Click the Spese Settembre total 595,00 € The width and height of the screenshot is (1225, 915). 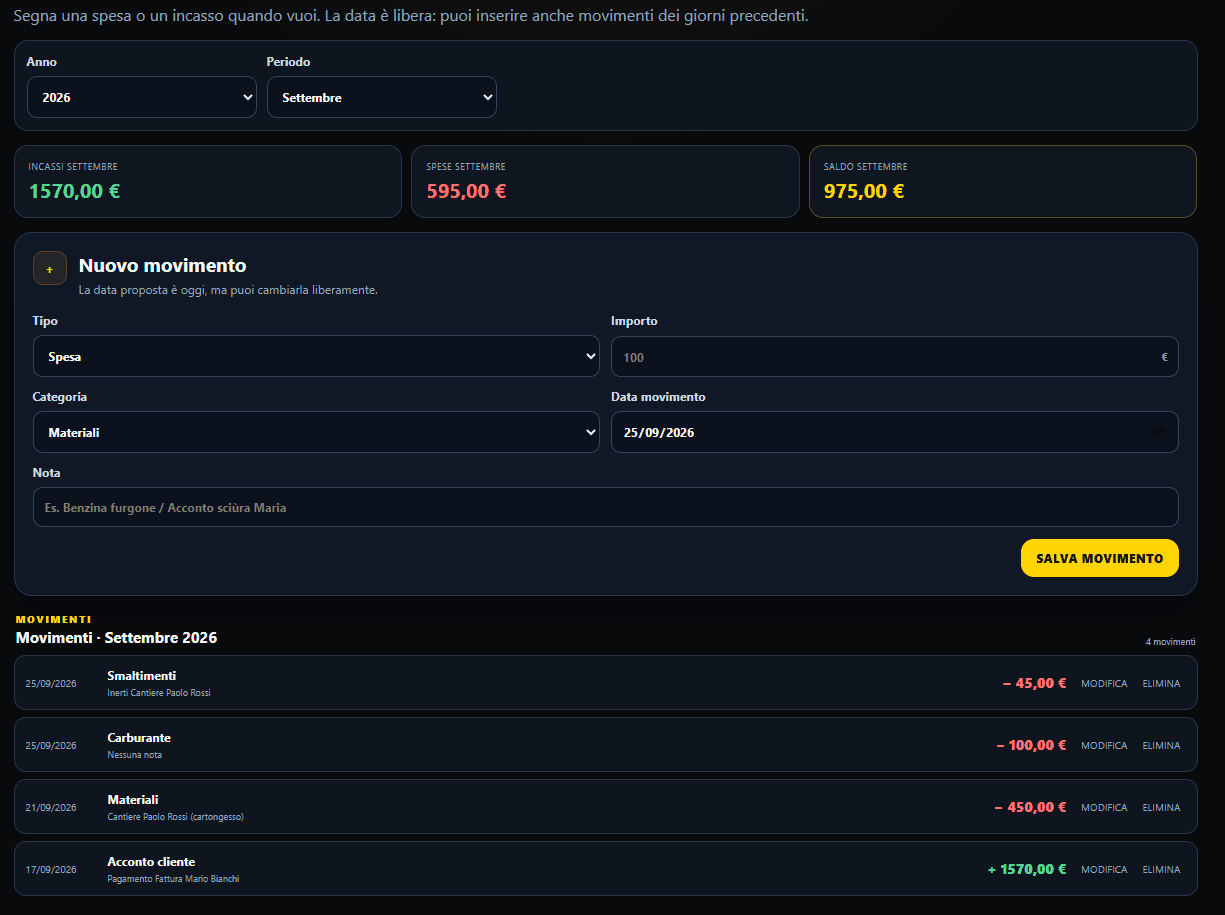coord(466,191)
